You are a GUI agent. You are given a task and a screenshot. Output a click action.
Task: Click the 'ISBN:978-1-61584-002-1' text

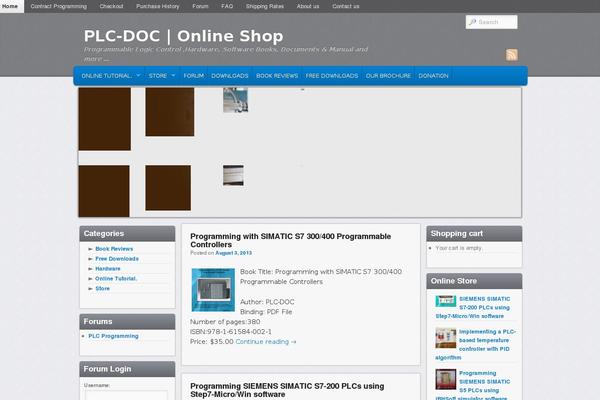231,331
